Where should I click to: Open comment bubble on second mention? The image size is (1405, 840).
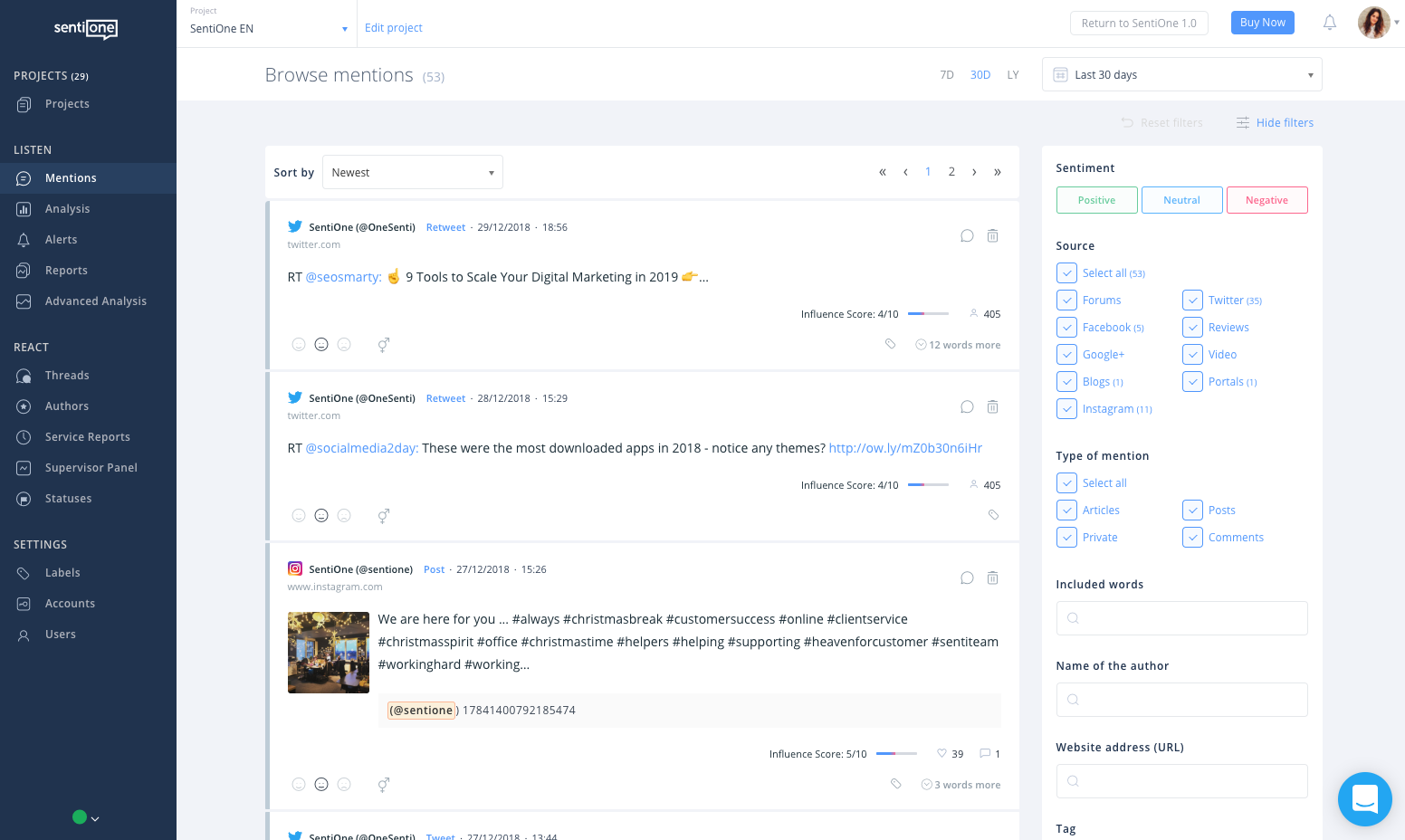967,406
